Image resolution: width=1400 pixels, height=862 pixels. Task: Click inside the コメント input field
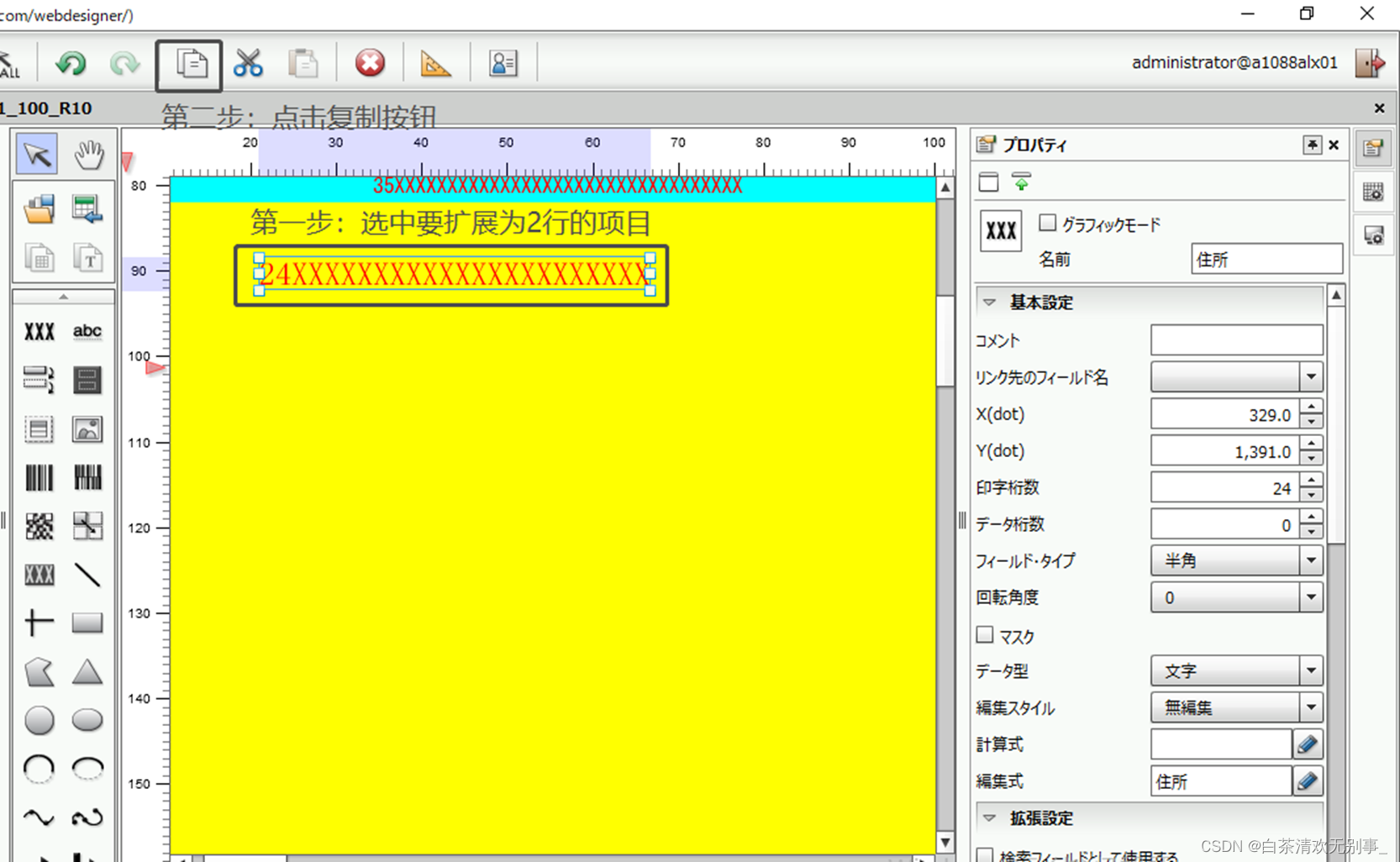(x=1235, y=339)
